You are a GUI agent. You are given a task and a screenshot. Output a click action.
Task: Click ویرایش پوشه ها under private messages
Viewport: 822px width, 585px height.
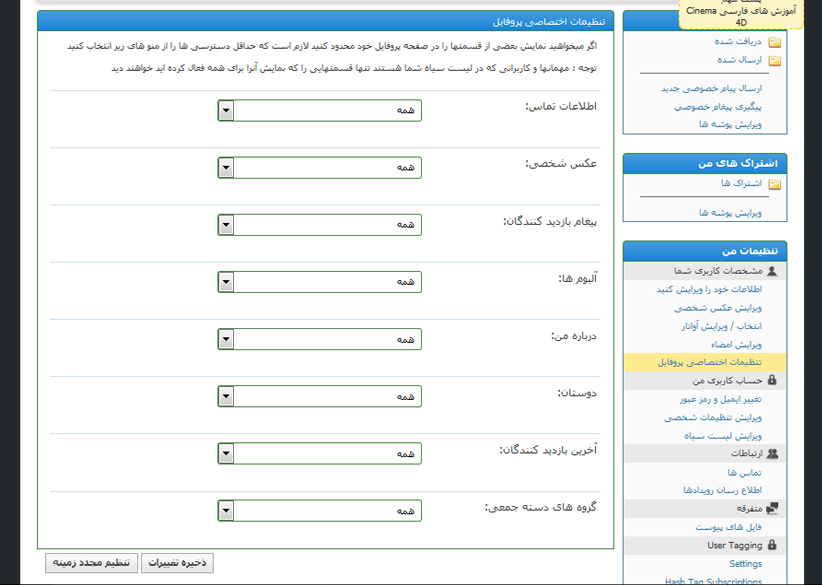click(x=730, y=124)
